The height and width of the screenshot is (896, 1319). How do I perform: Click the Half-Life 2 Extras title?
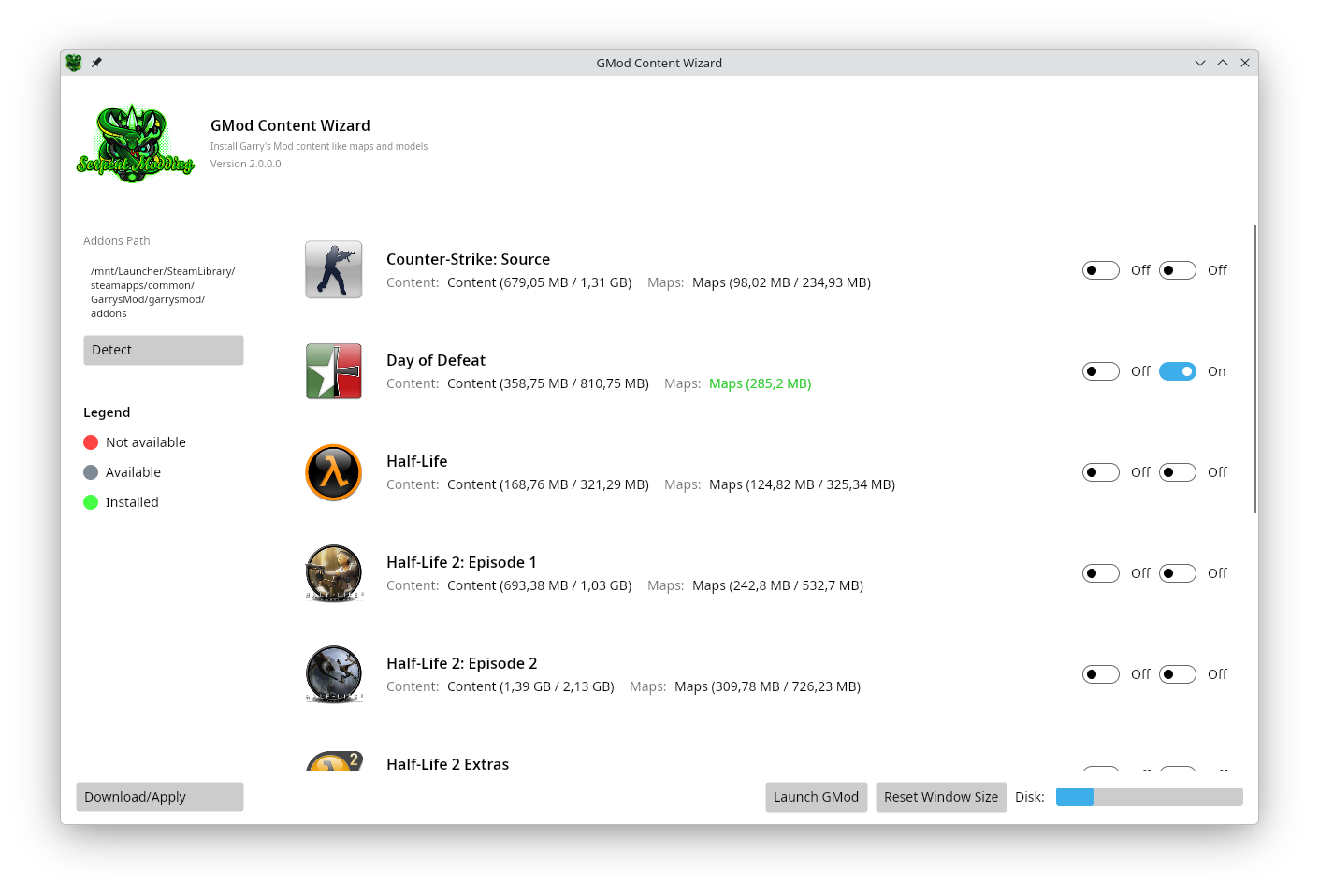click(448, 764)
